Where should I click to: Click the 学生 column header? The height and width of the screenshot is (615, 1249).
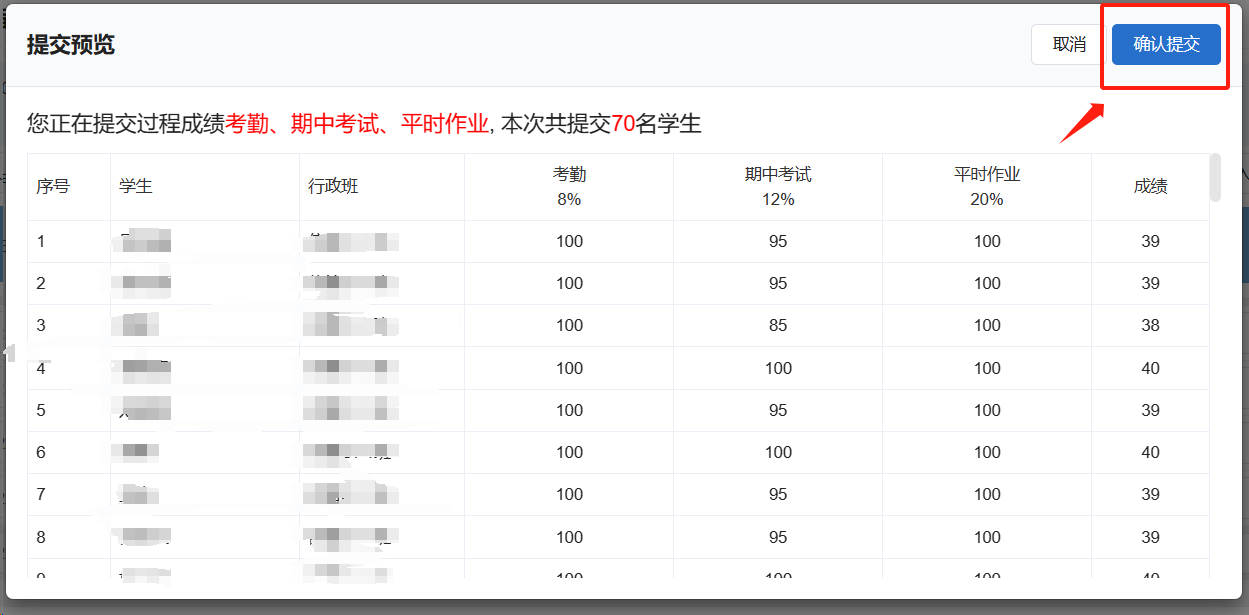[136, 186]
